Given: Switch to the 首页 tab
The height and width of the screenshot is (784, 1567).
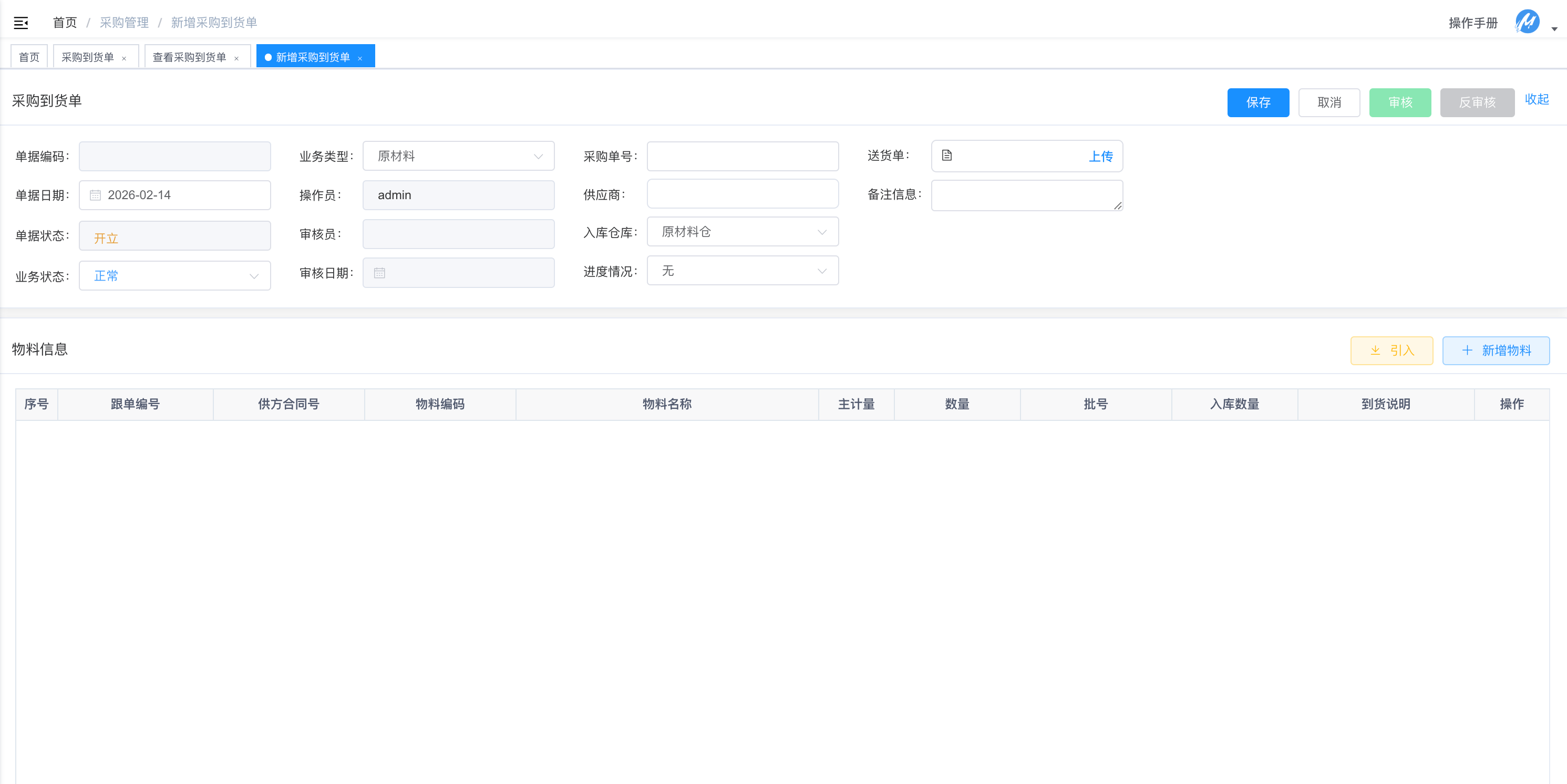Looking at the screenshot, I should (29, 57).
